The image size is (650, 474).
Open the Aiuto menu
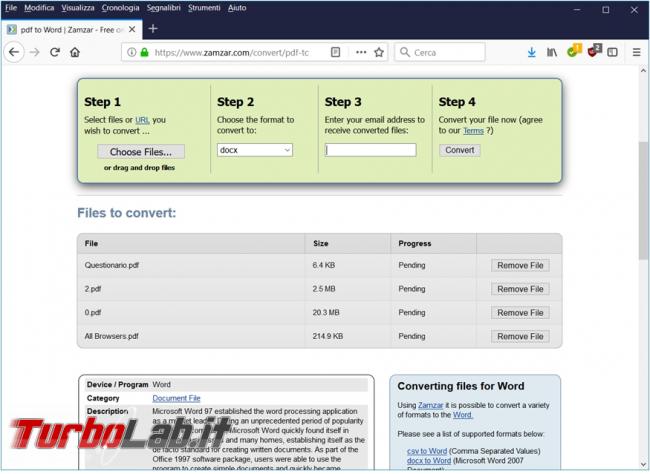(x=237, y=8)
